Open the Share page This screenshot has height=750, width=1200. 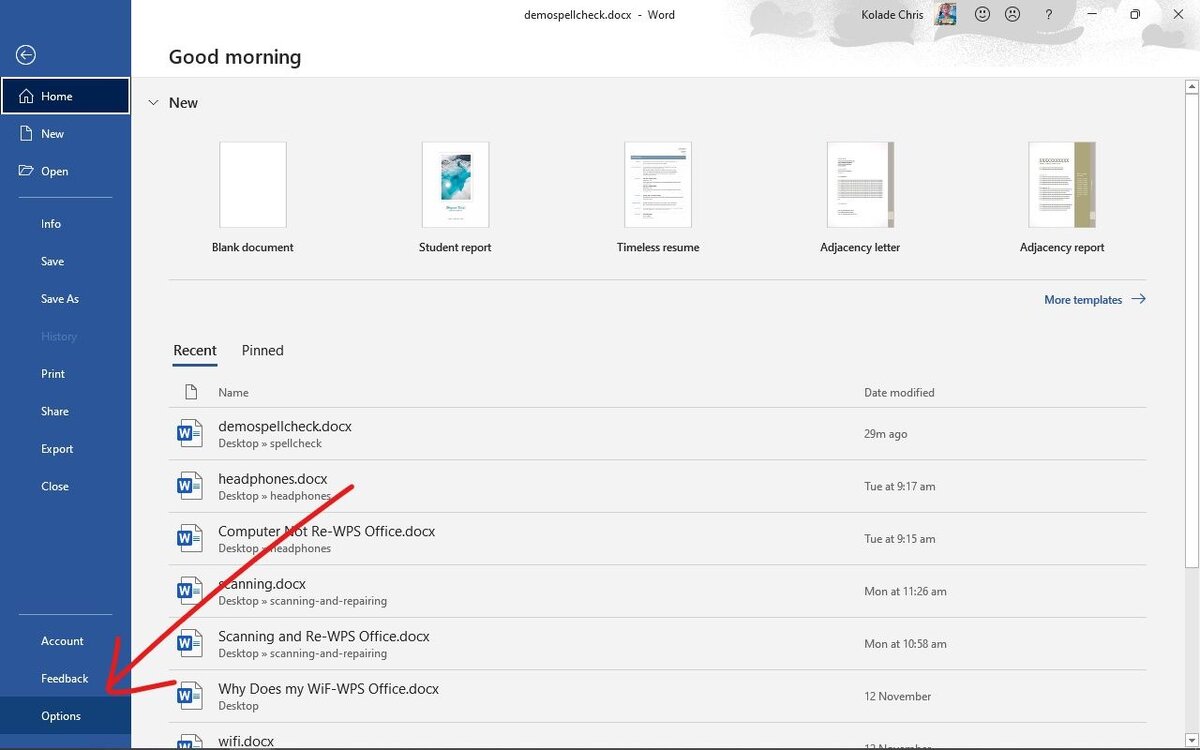click(65, 411)
